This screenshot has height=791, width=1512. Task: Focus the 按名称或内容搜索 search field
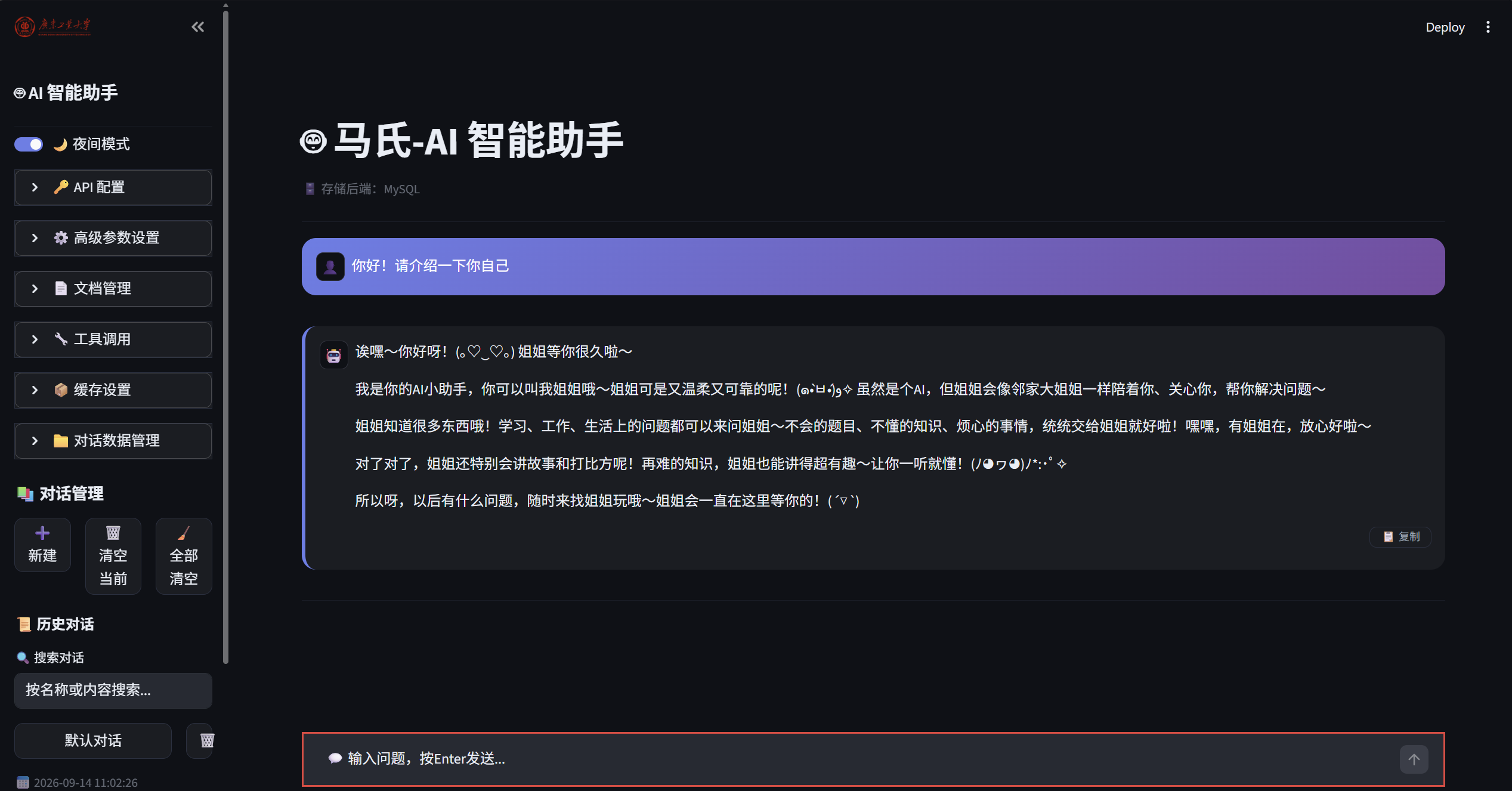tap(113, 690)
